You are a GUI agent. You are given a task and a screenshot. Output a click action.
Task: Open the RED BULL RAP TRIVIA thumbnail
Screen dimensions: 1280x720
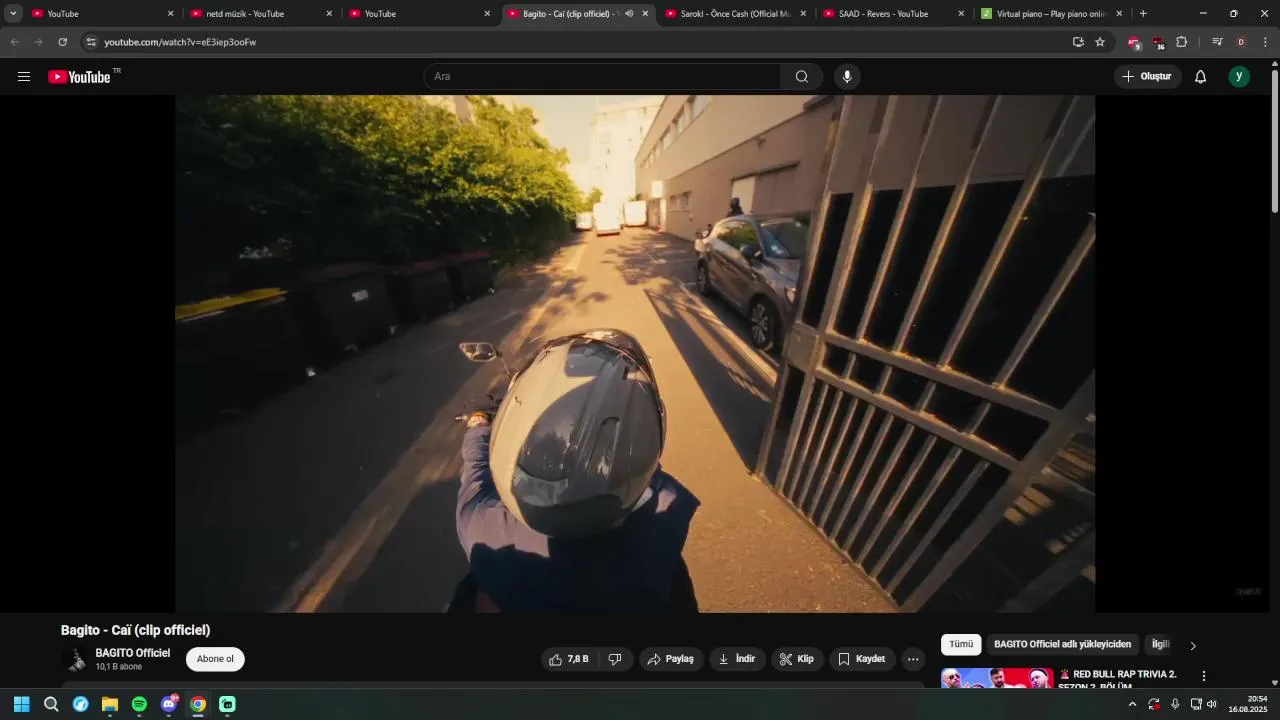click(997, 679)
